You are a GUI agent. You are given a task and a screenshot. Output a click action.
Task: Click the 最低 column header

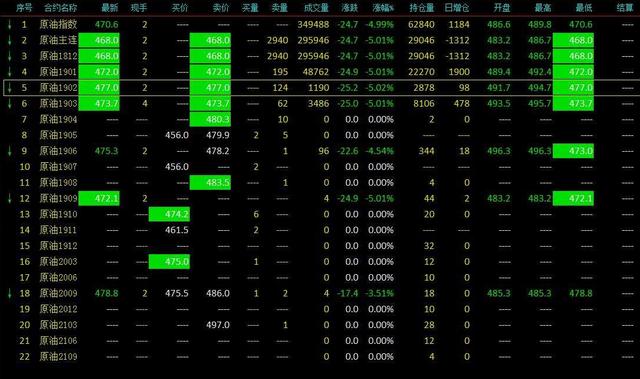[584, 8]
